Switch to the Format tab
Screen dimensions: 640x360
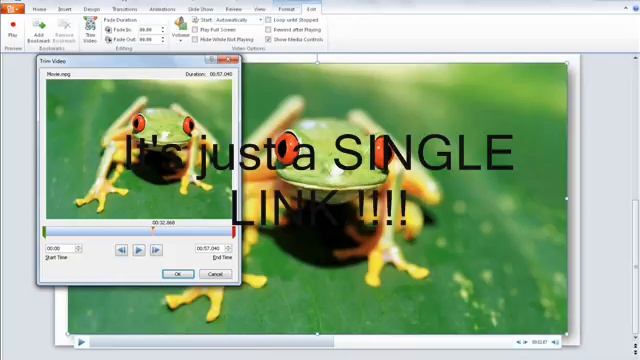287,9
